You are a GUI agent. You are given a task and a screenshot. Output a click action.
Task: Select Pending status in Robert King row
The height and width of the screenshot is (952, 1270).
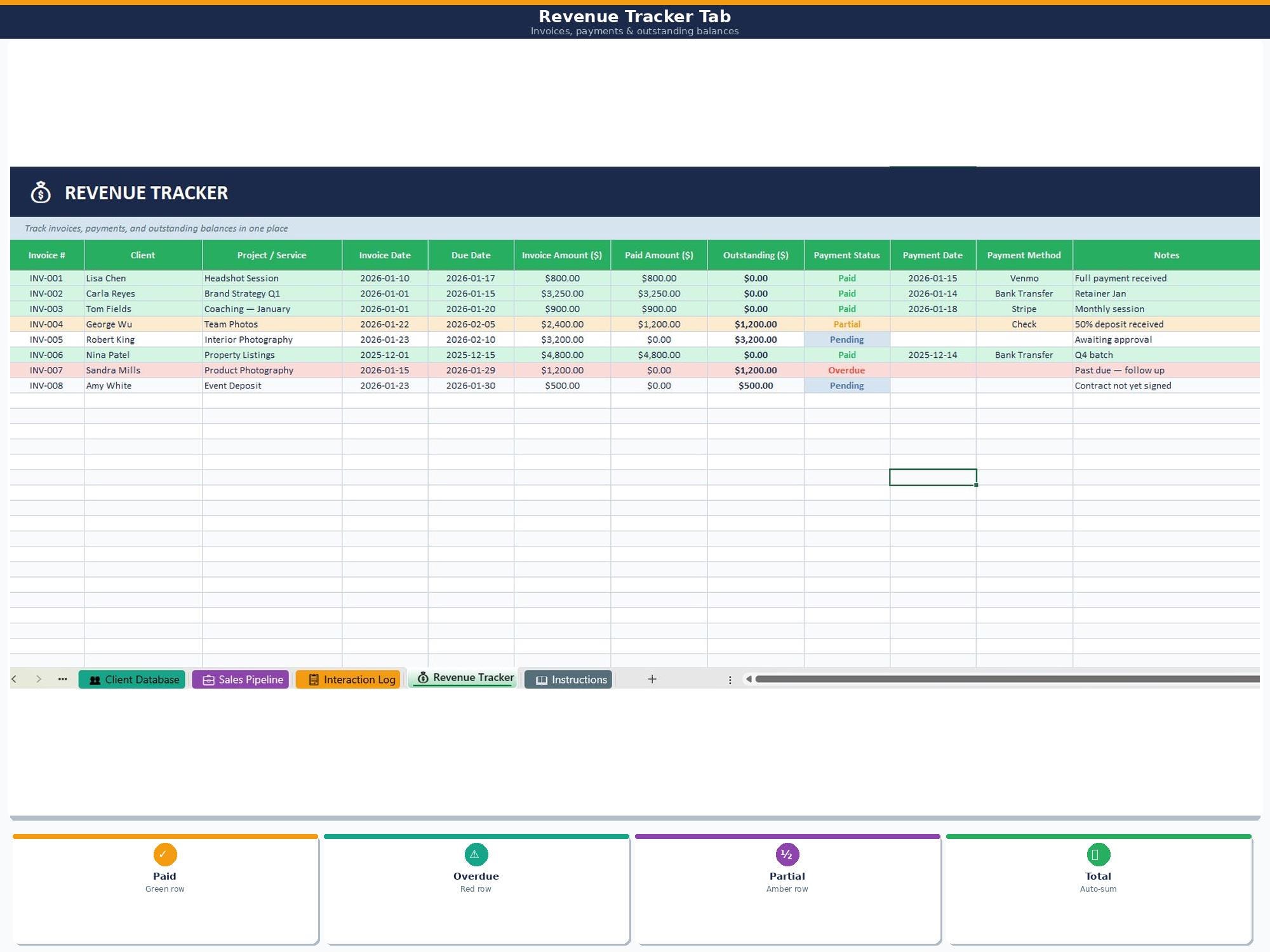tap(847, 340)
